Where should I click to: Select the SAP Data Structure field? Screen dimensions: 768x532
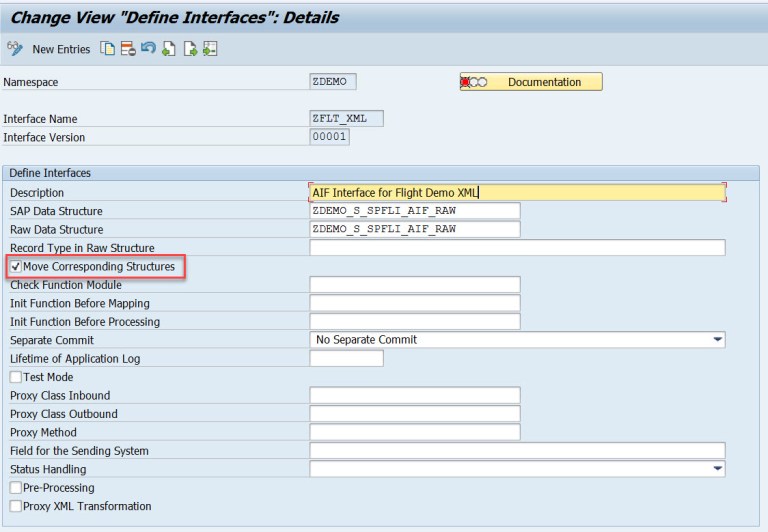(x=415, y=211)
